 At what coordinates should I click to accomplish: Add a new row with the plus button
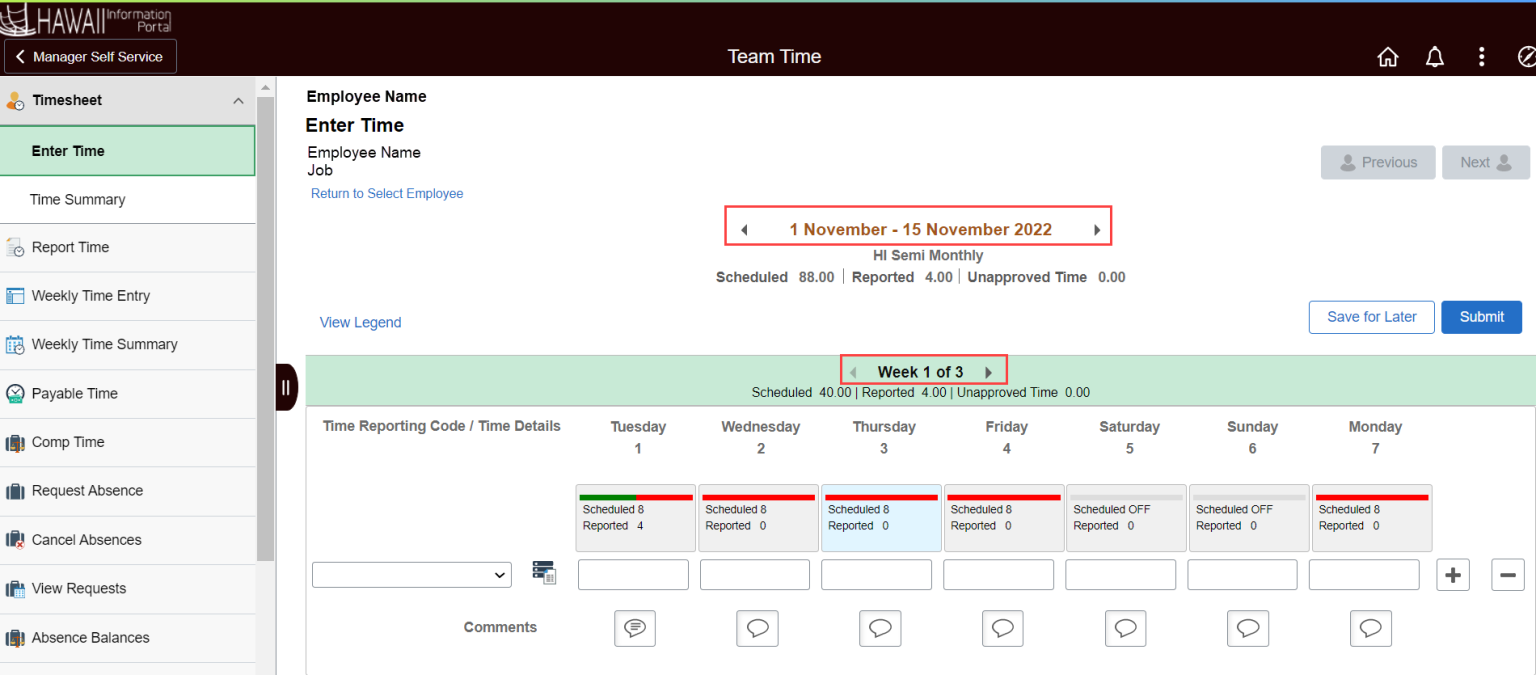click(1453, 574)
